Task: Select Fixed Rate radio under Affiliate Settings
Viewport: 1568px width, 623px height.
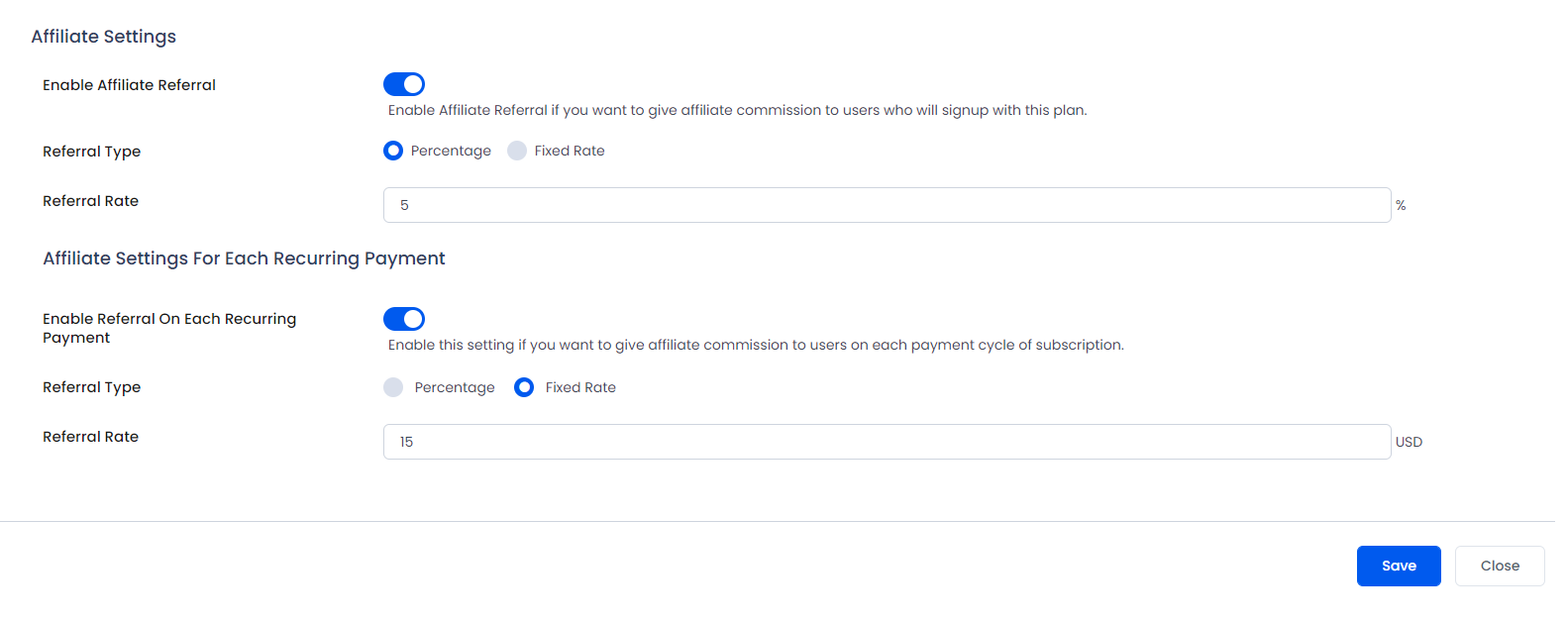Action: [517, 151]
